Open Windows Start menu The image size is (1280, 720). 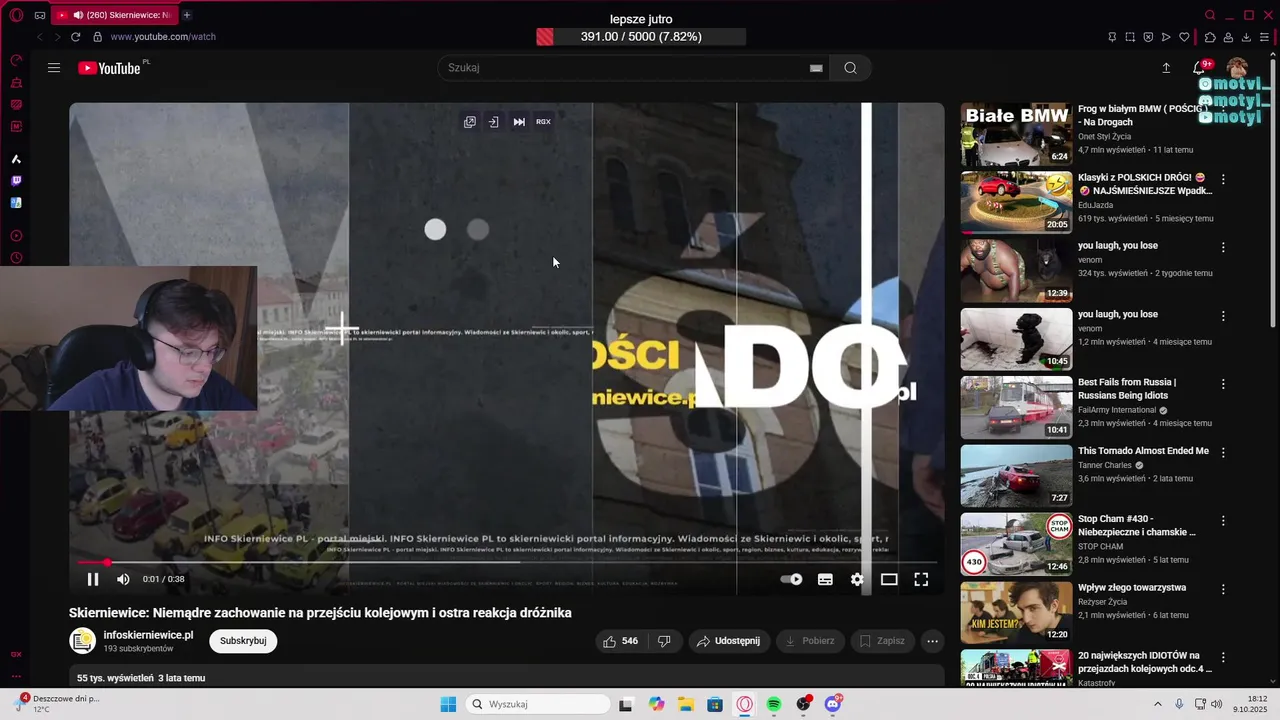pyautogui.click(x=448, y=704)
